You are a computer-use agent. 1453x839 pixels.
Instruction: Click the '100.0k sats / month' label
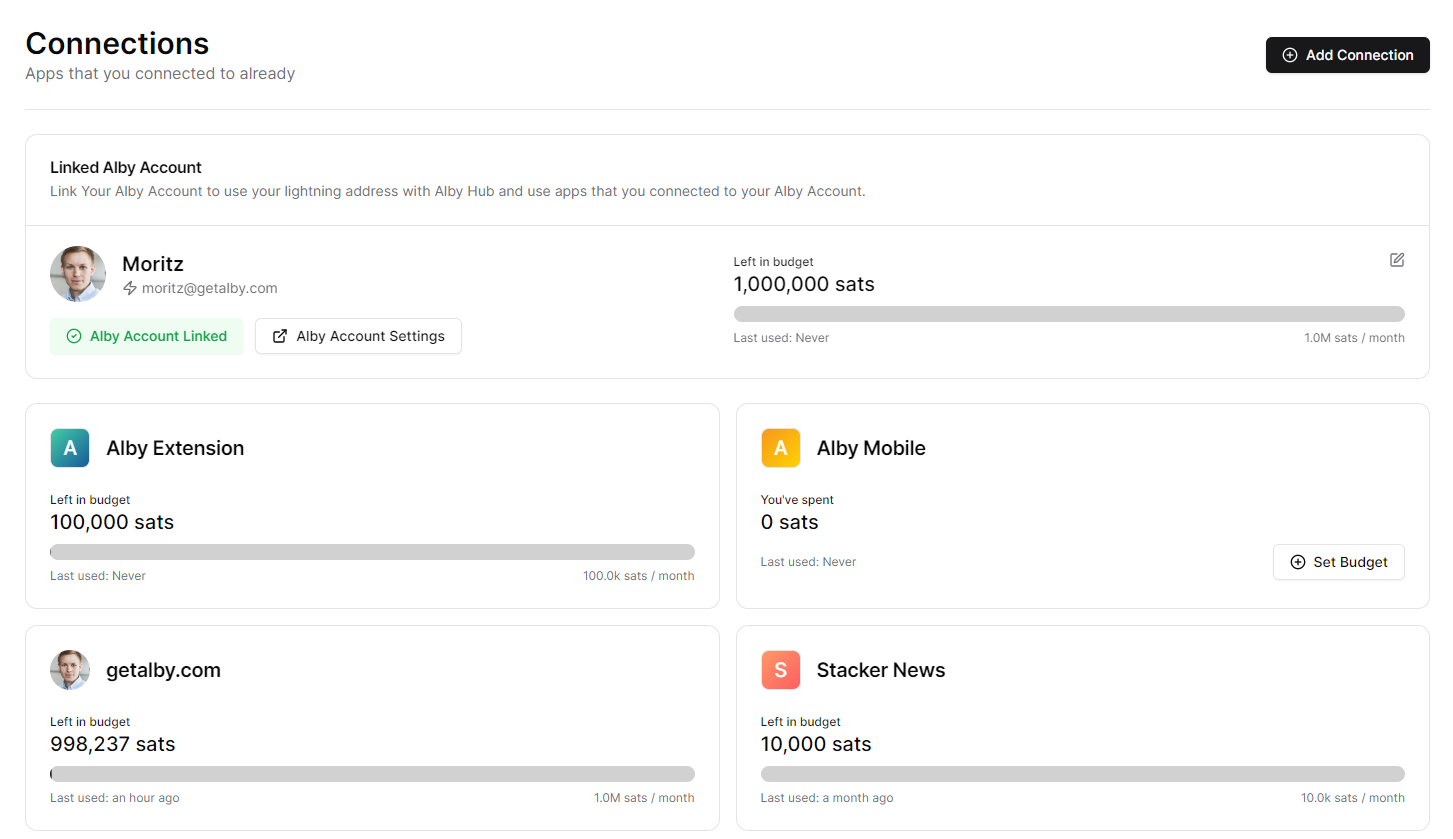click(639, 576)
